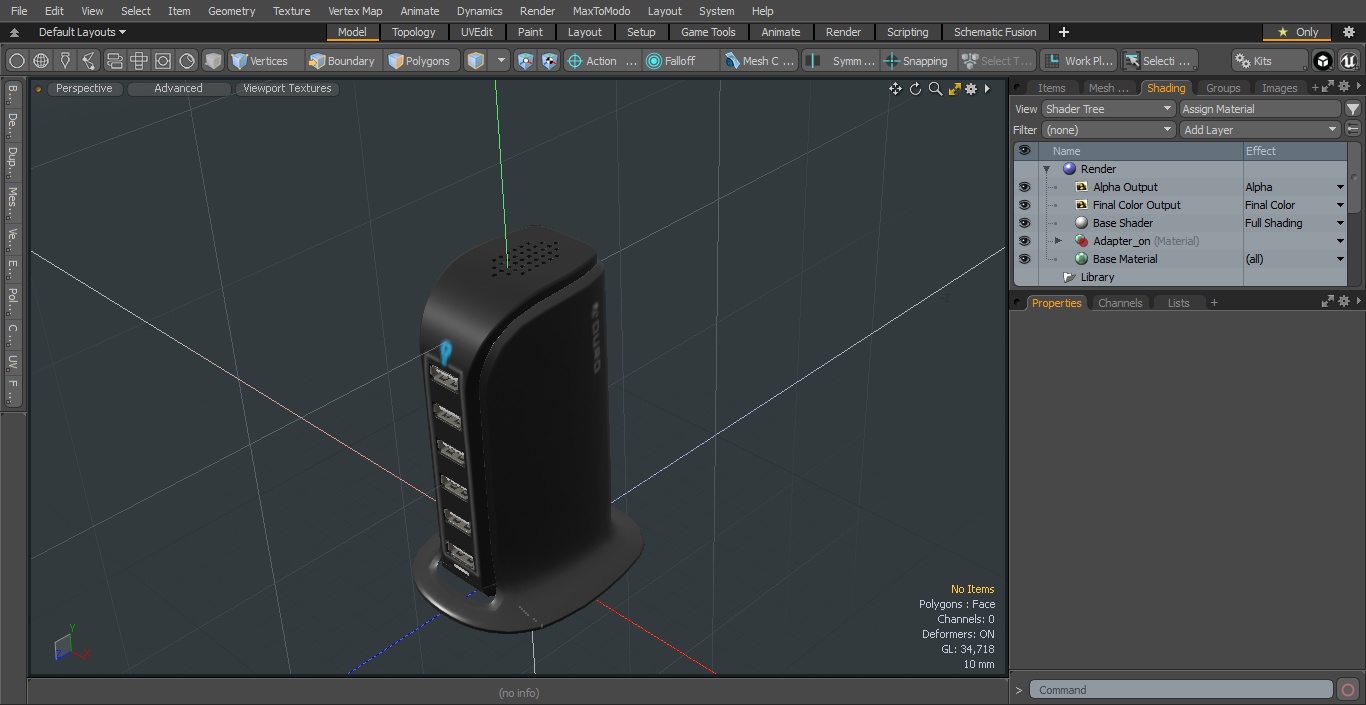Click the globe toolbar icon
1366x705 pixels.
click(x=41, y=61)
